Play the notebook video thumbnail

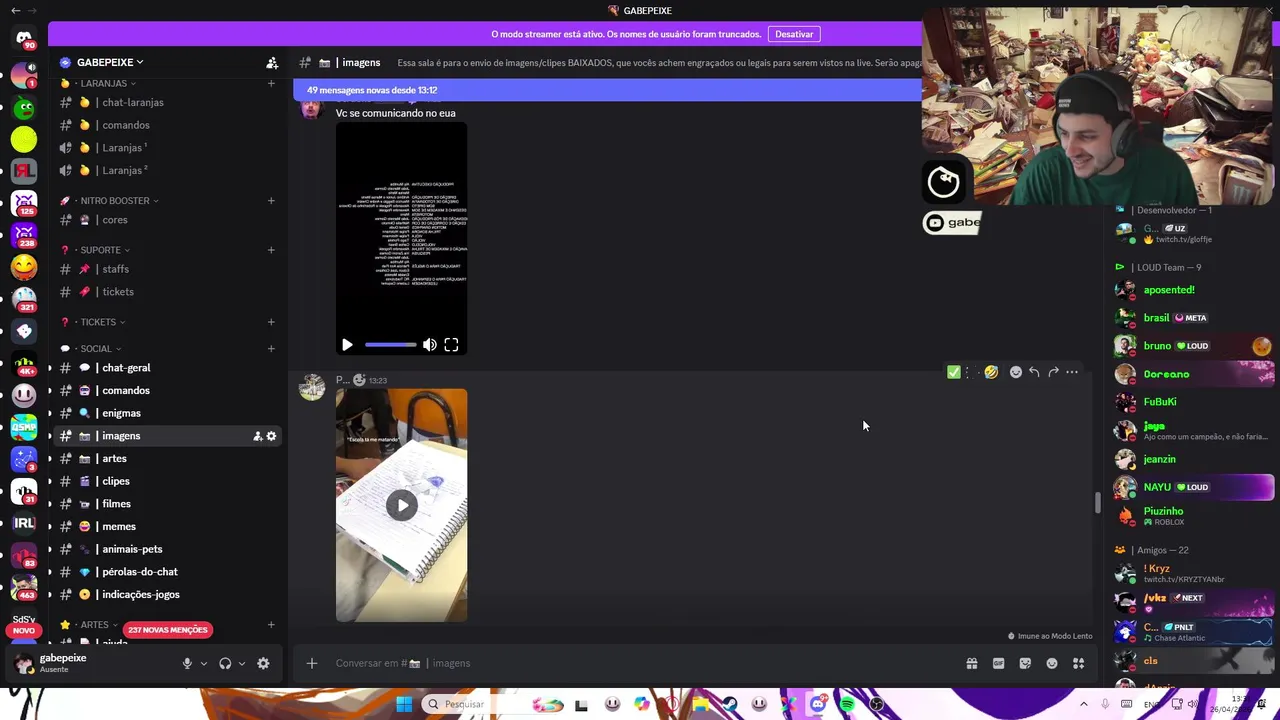[401, 505]
